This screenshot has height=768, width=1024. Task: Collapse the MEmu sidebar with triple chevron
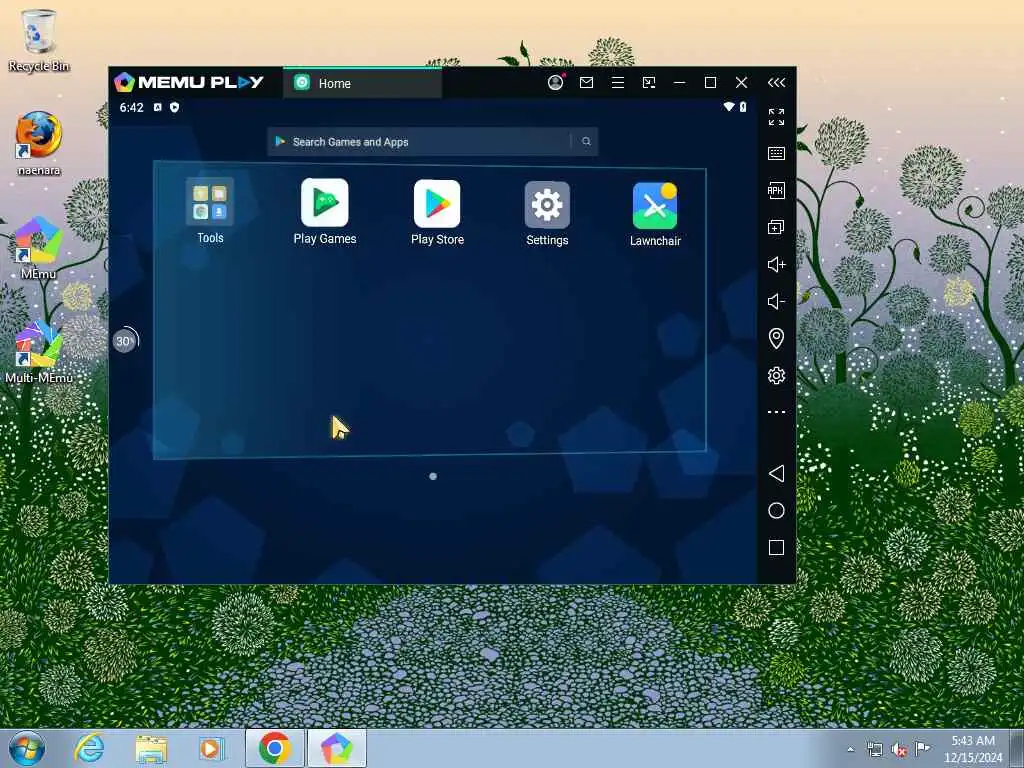pos(776,82)
